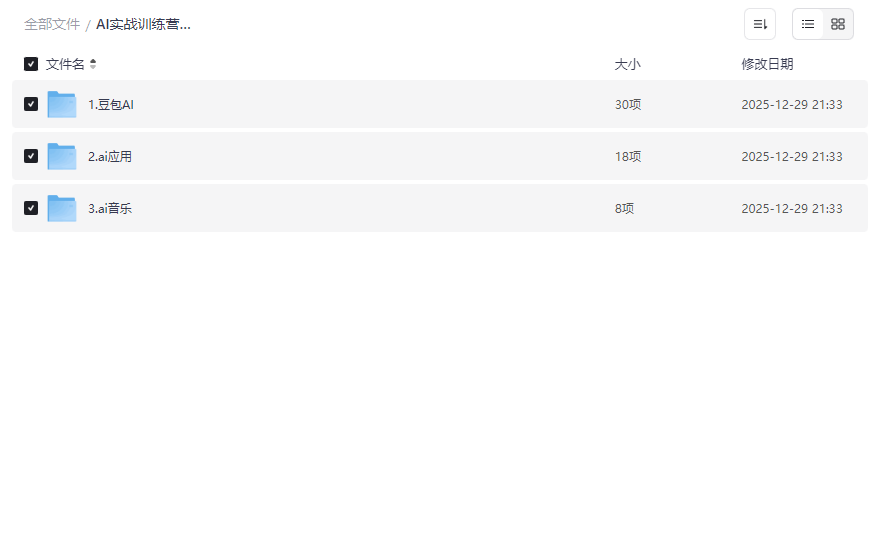Sort files using the 文件名 sort arrow

[x=93, y=64]
